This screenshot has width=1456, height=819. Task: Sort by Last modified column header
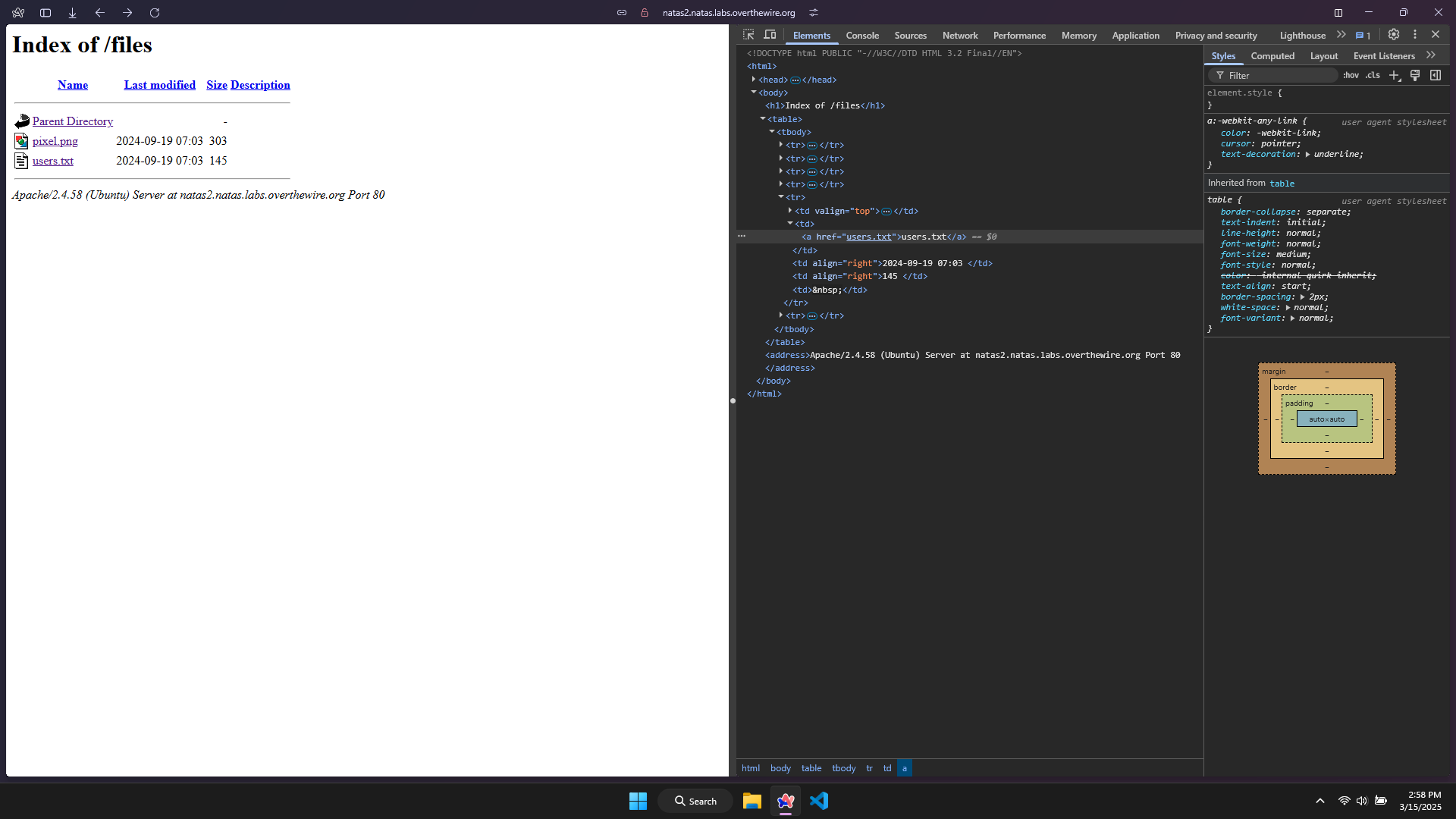[x=160, y=85]
